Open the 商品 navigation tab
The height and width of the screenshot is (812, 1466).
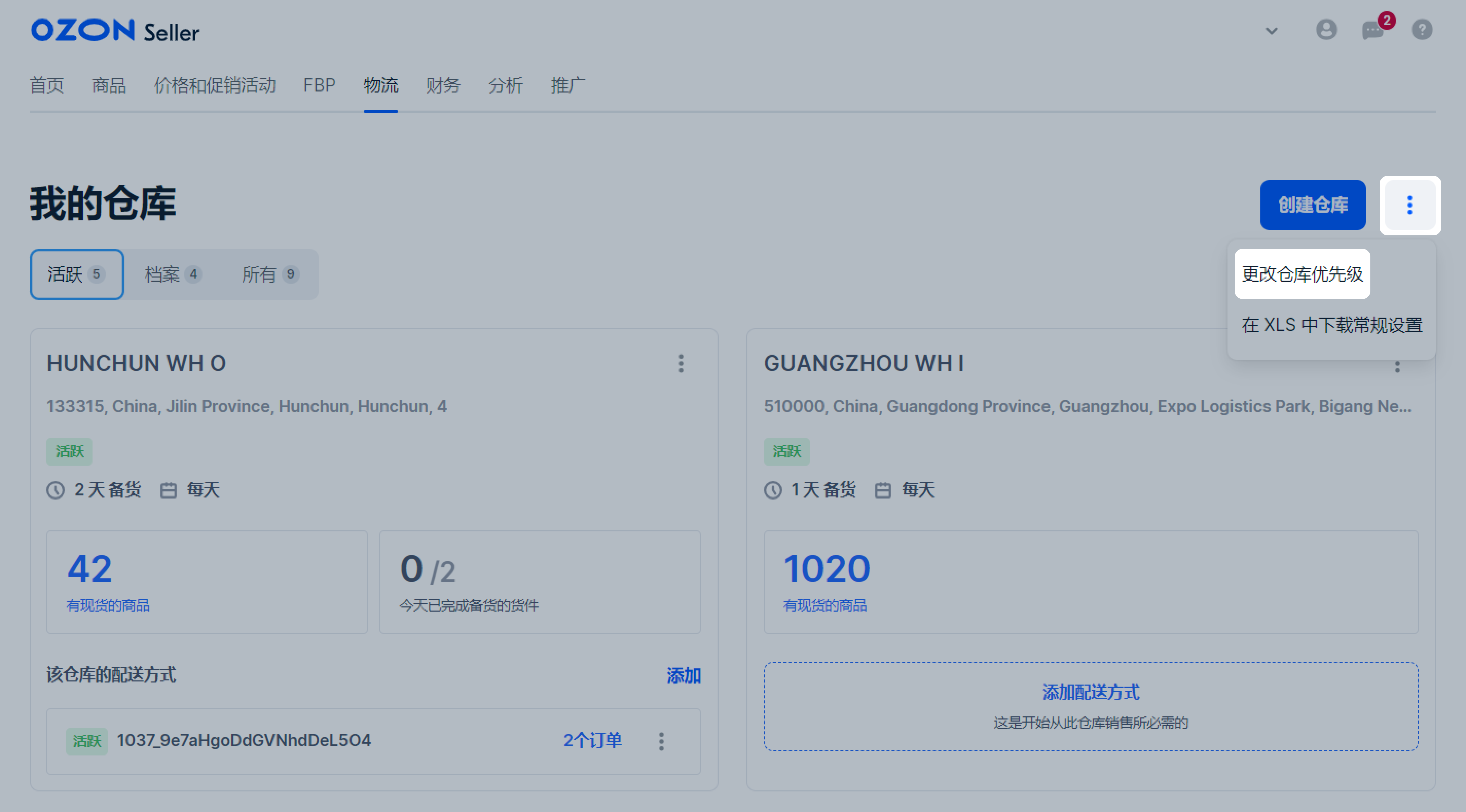click(x=109, y=85)
